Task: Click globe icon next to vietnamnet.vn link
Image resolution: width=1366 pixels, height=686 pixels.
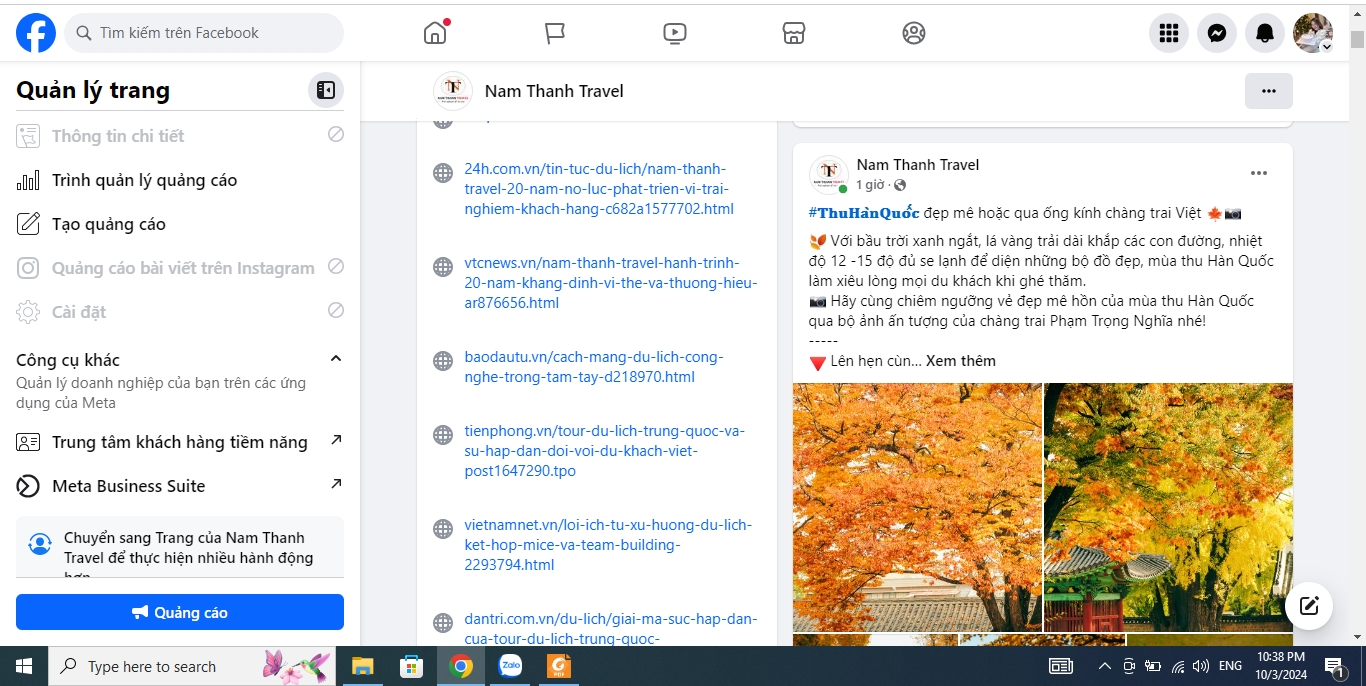Action: click(443, 529)
